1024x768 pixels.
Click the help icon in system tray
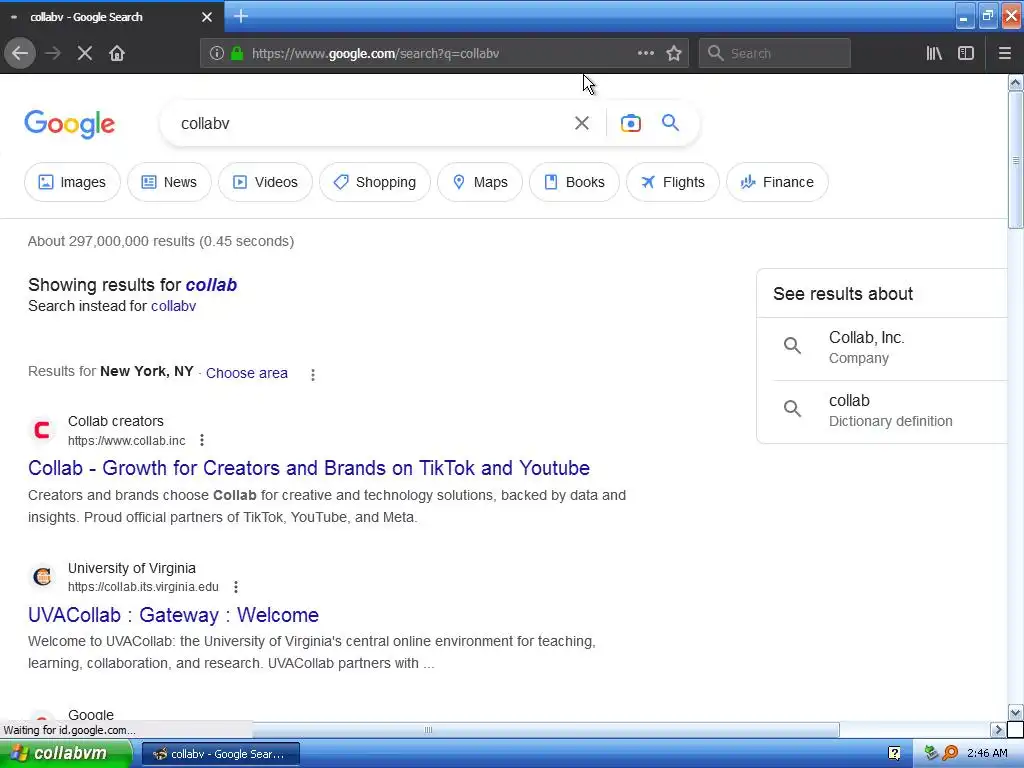pyautogui.click(x=894, y=753)
